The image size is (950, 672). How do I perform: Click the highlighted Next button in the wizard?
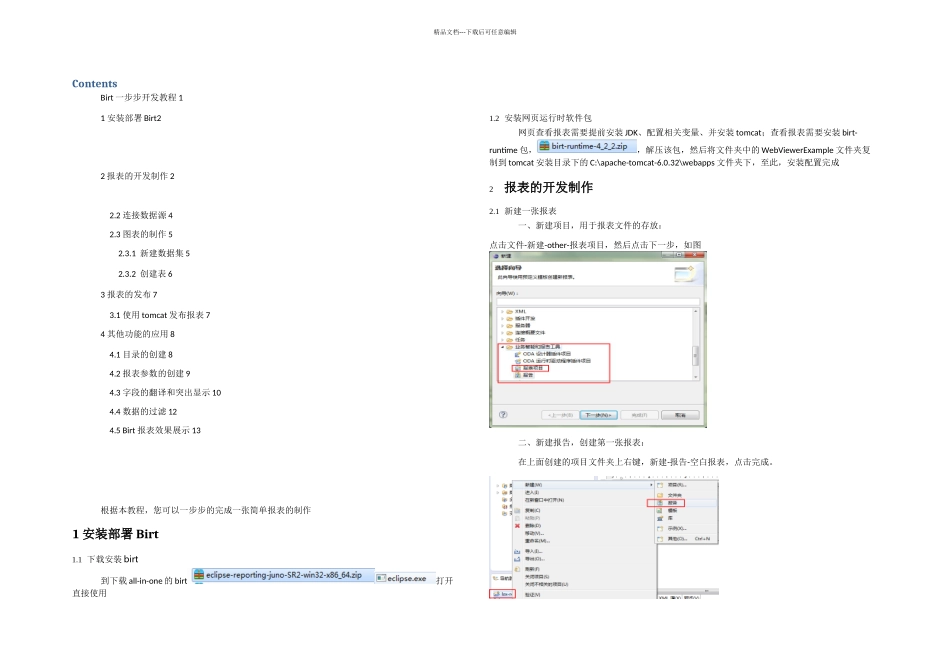[599, 415]
